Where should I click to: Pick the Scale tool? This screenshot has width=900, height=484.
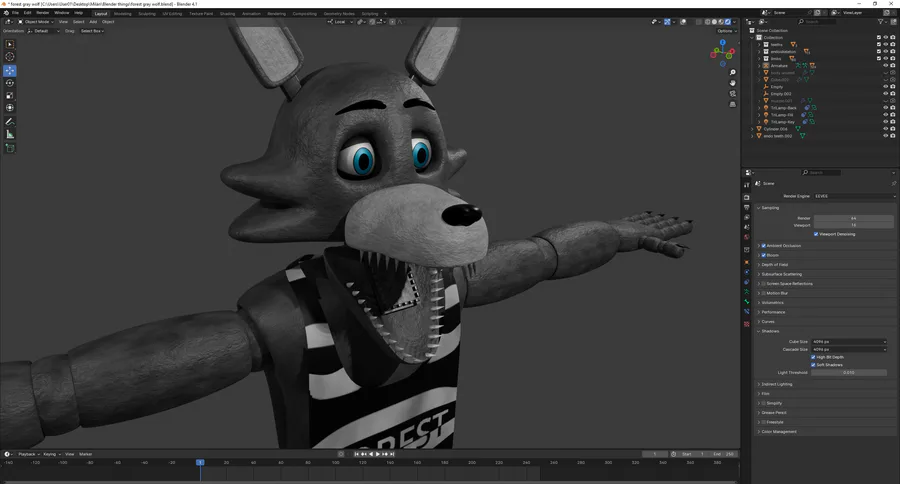click(10, 95)
